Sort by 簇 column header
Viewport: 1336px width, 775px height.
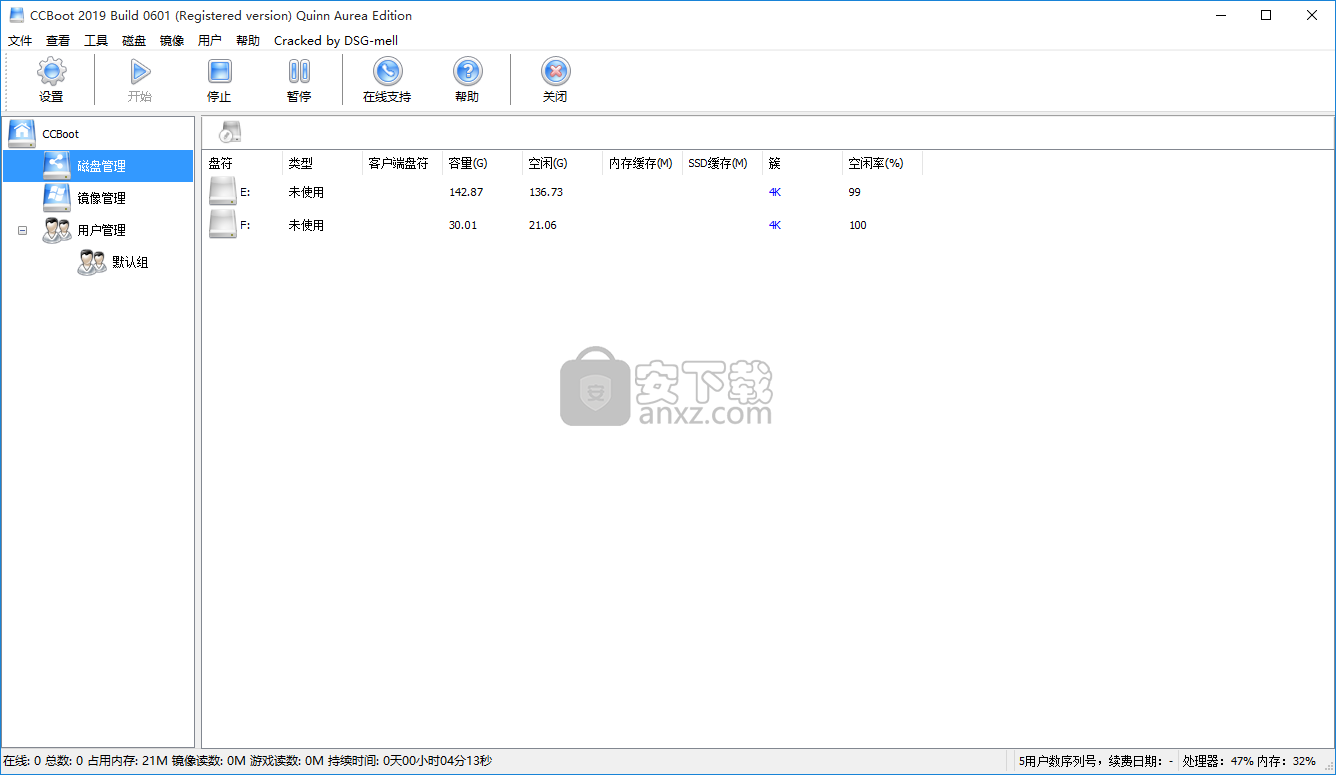tap(803, 163)
